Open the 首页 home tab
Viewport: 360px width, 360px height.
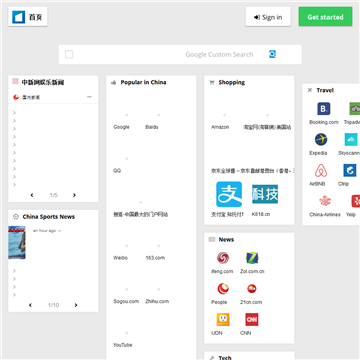[28, 17]
